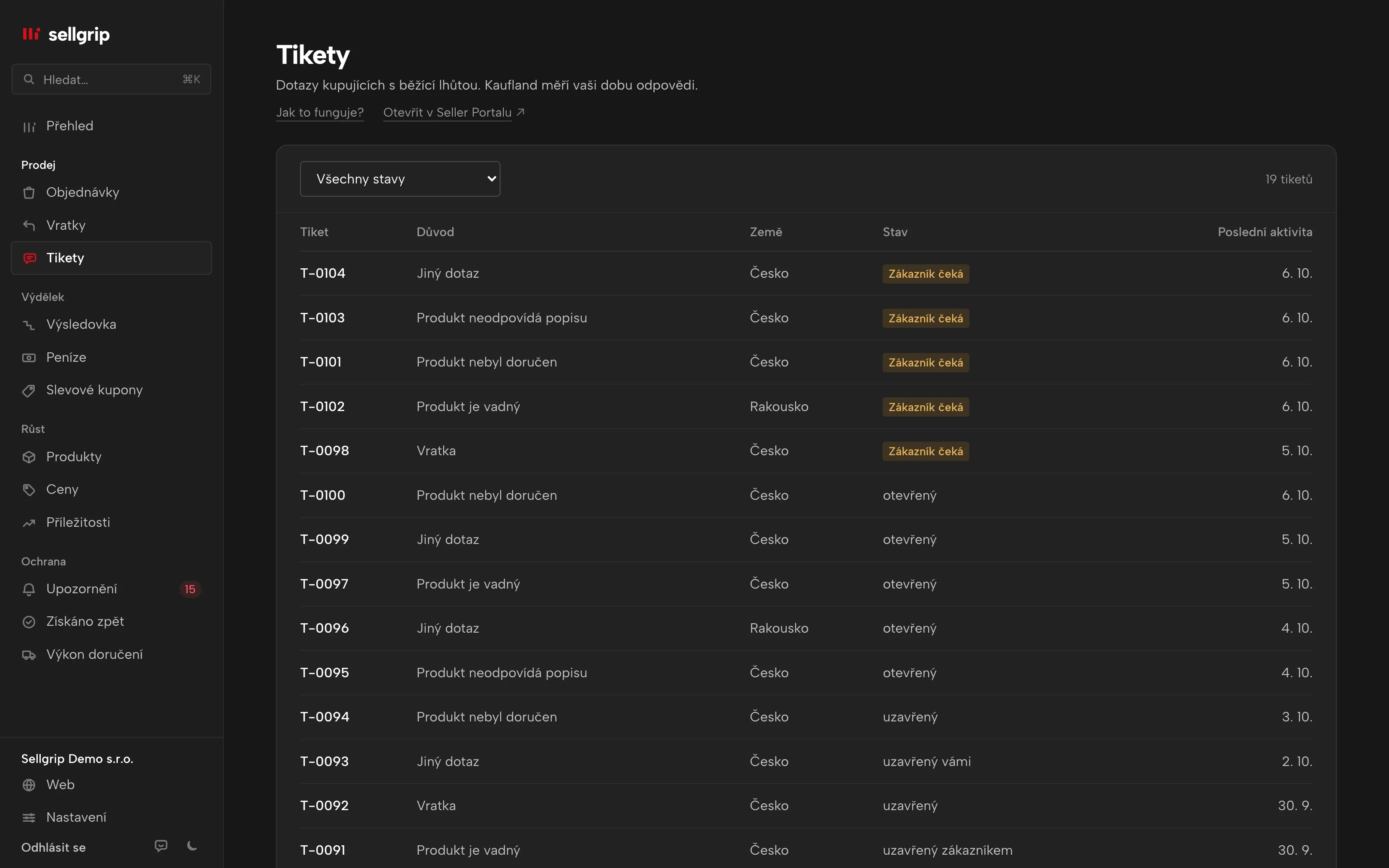Screen dimensions: 1389x868
Task: Click the Tikety chat bubble icon
Action: [29, 258]
